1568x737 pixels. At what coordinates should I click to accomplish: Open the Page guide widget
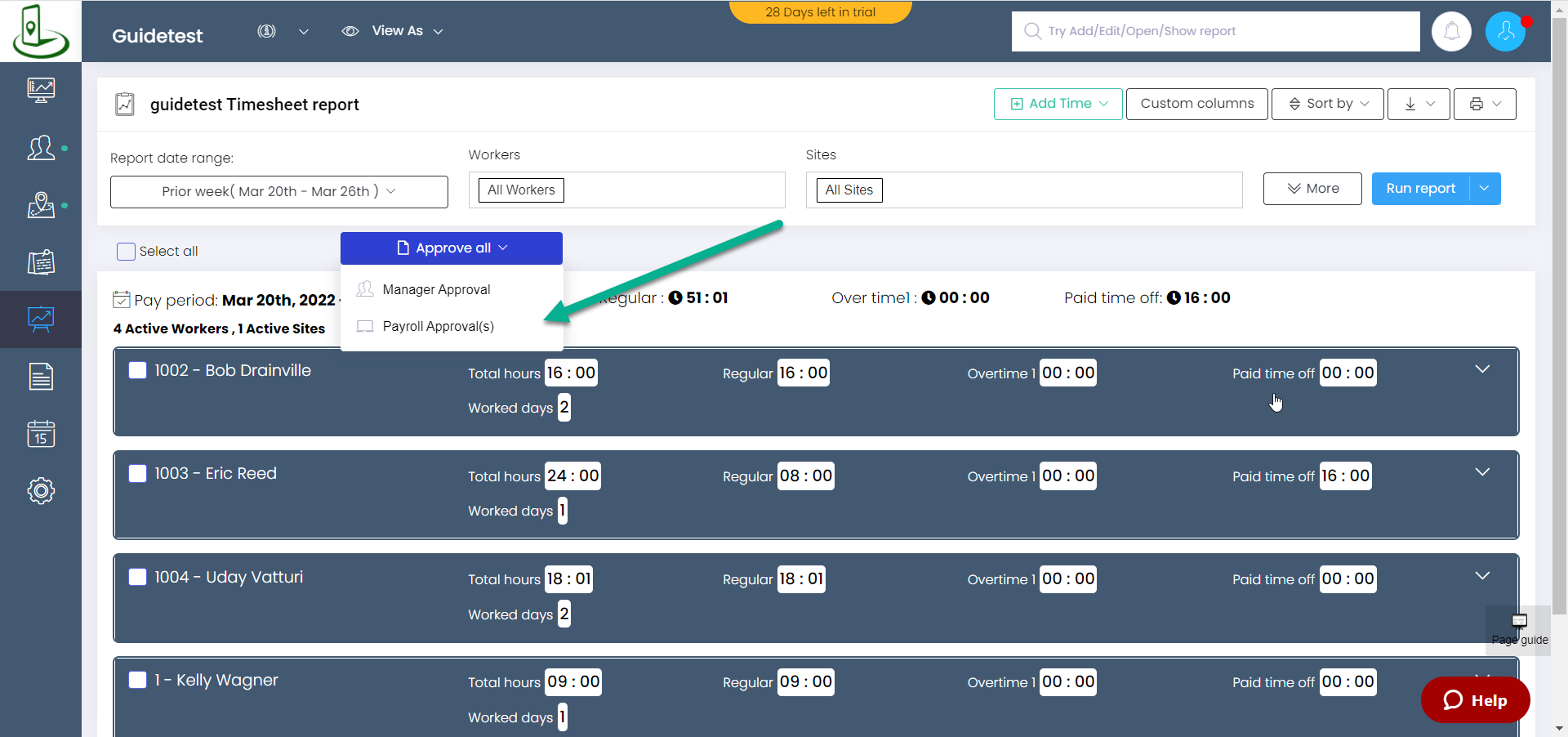pos(1519,629)
